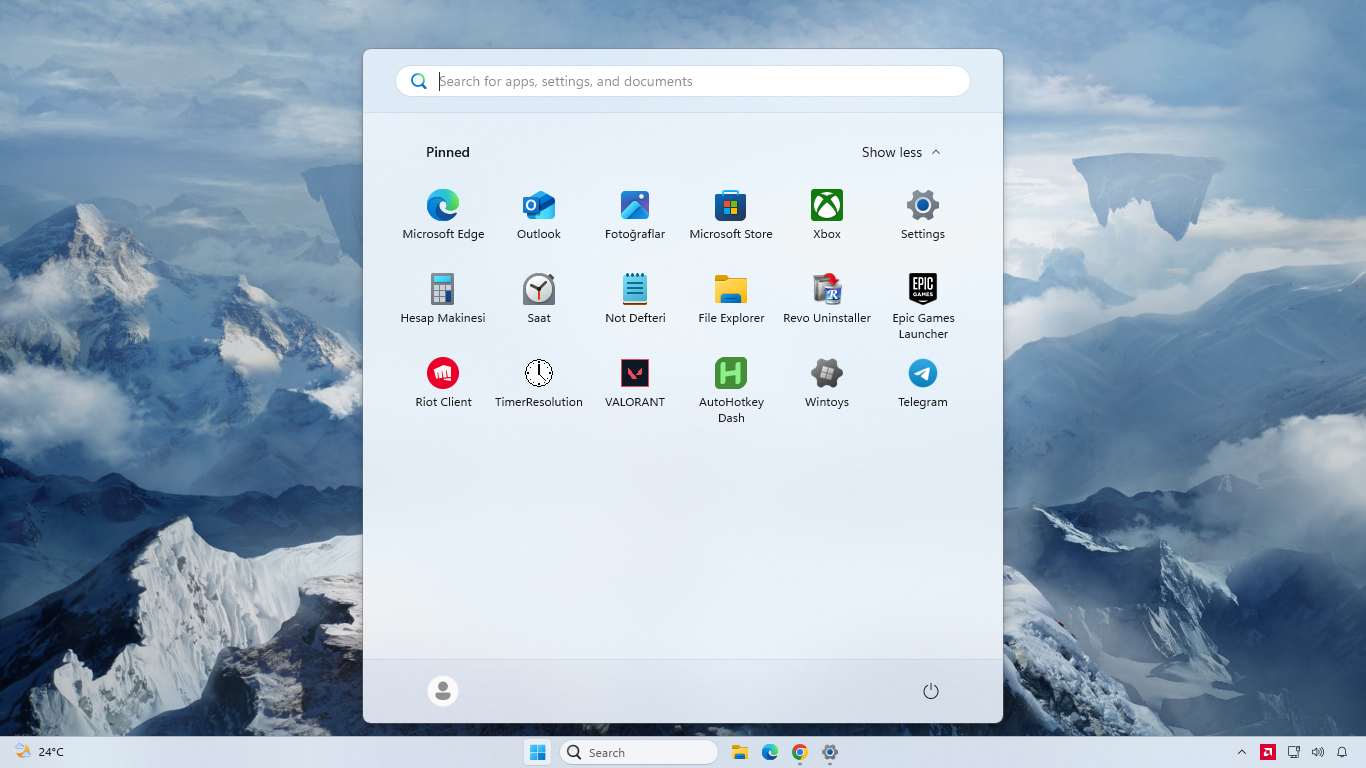The width and height of the screenshot is (1366, 768).
Task: Launch the Wintoys app
Action: (827, 383)
